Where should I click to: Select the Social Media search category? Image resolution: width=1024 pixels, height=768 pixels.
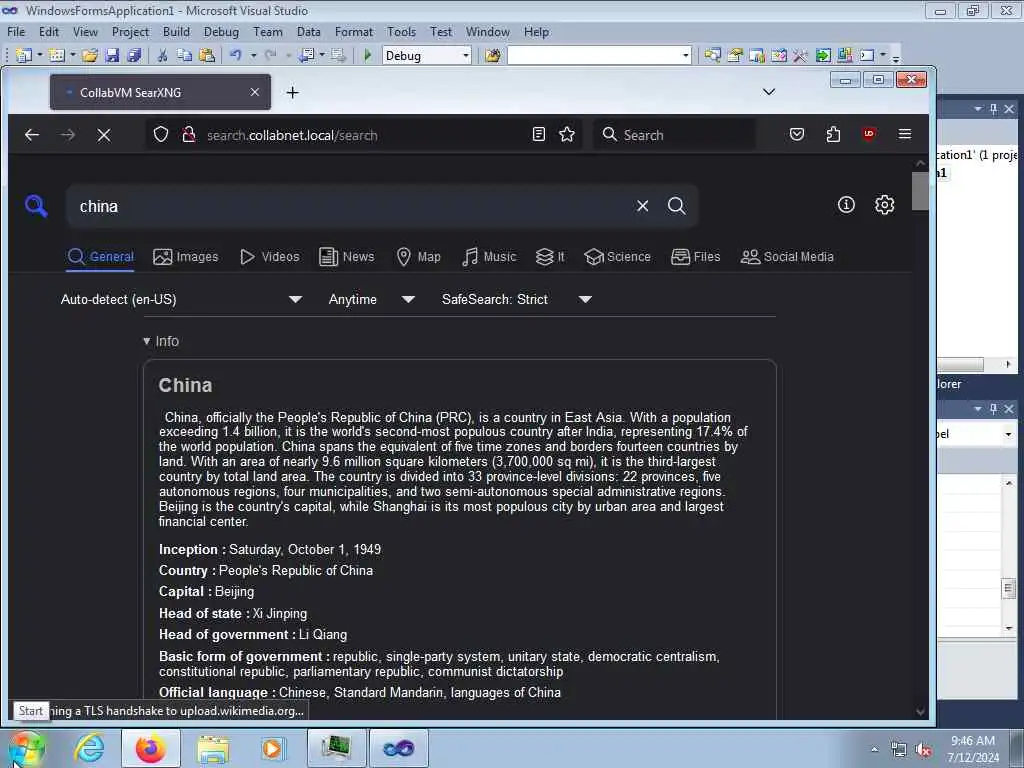click(x=787, y=257)
